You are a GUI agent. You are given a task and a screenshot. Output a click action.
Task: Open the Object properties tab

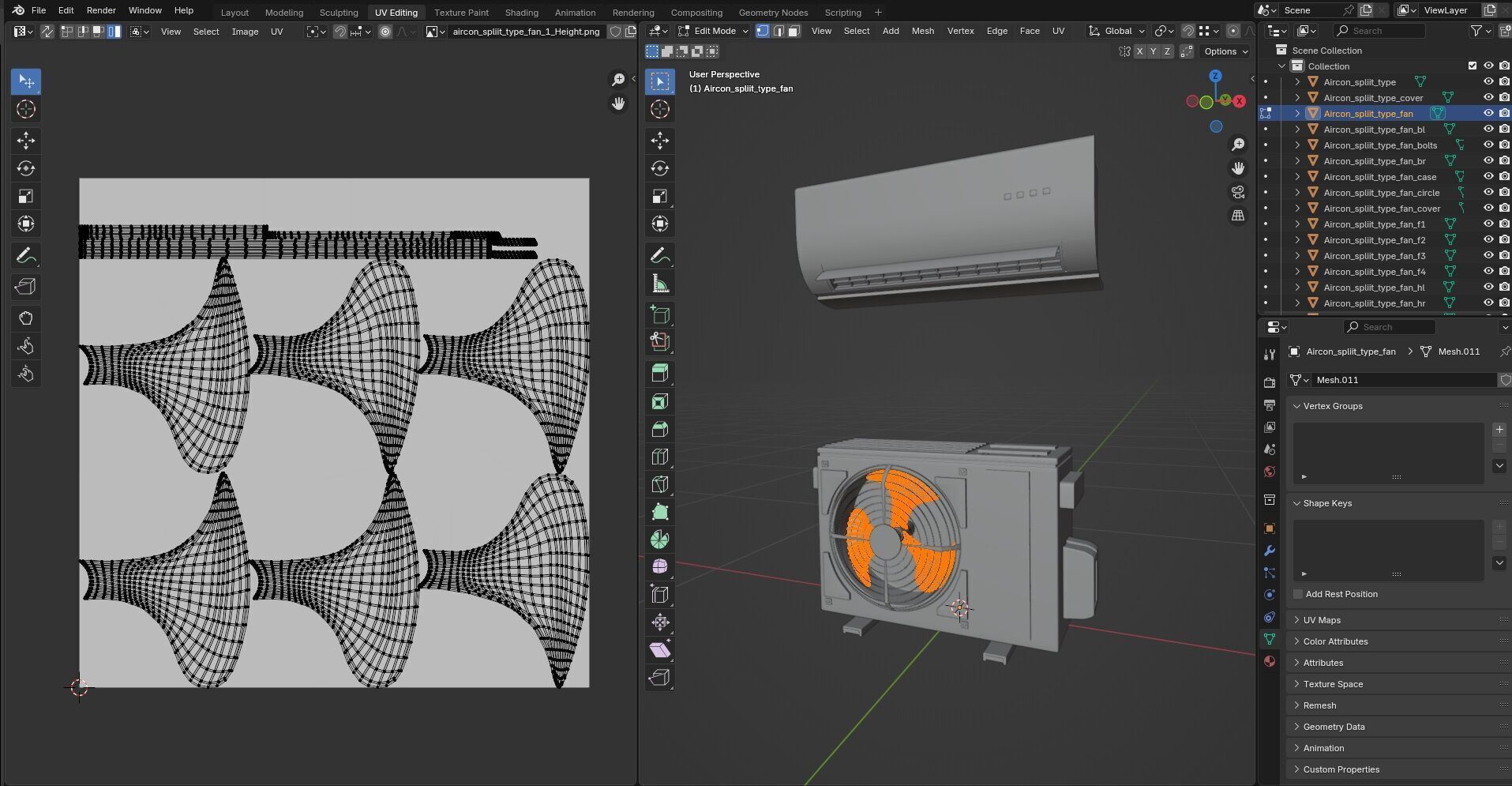[1270, 528]
